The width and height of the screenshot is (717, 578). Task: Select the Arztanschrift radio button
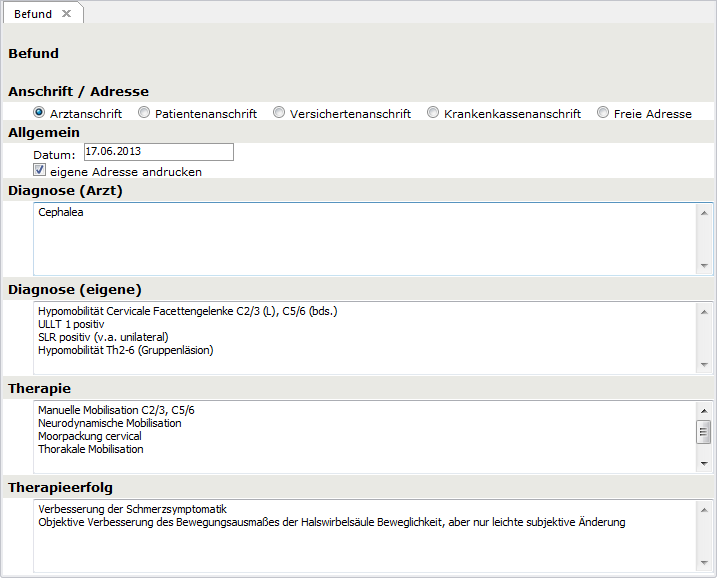pos(40,113)
